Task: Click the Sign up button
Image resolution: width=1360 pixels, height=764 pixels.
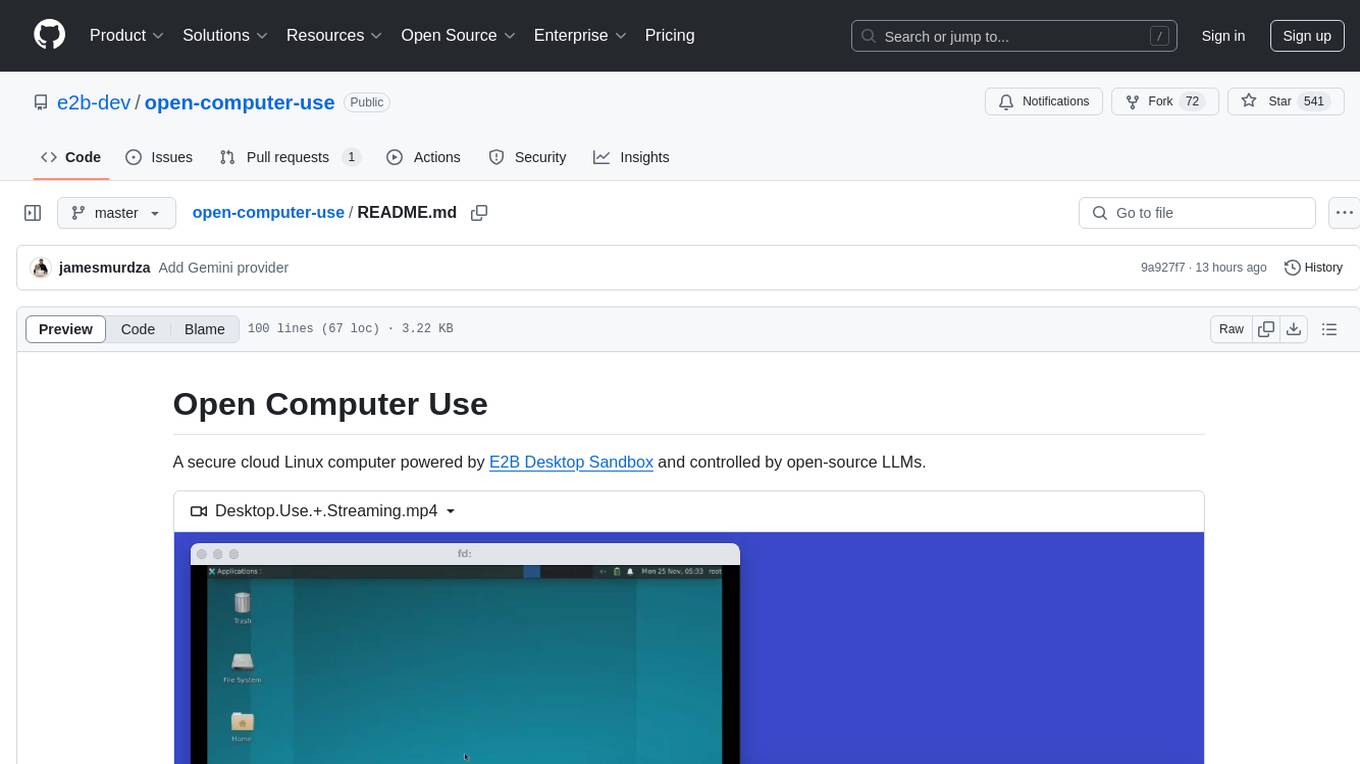Action: pyautogui.click(x=1307, y=36)
